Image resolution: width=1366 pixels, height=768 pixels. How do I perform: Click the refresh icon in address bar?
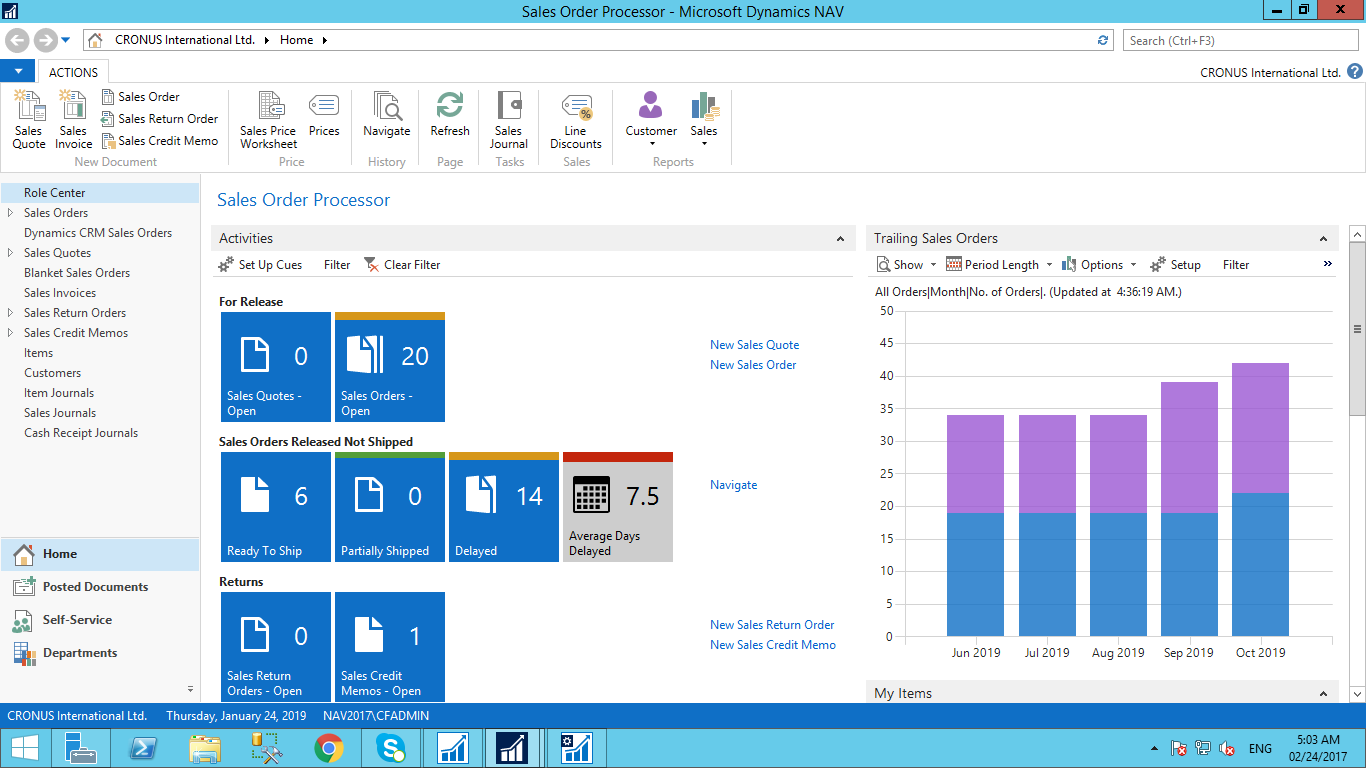point(1103,40)
